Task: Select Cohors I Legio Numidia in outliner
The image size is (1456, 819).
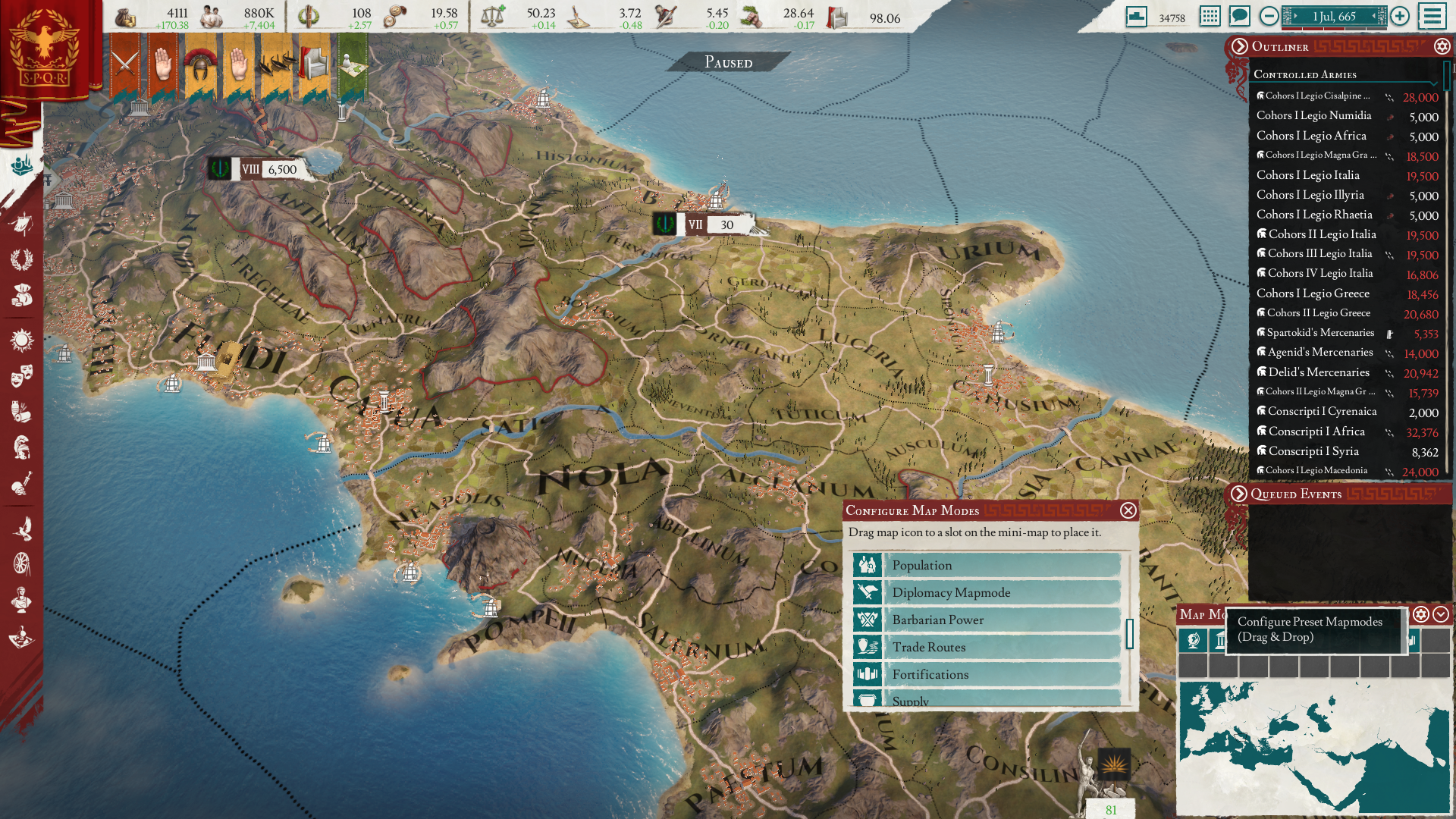Action: 1347,116
